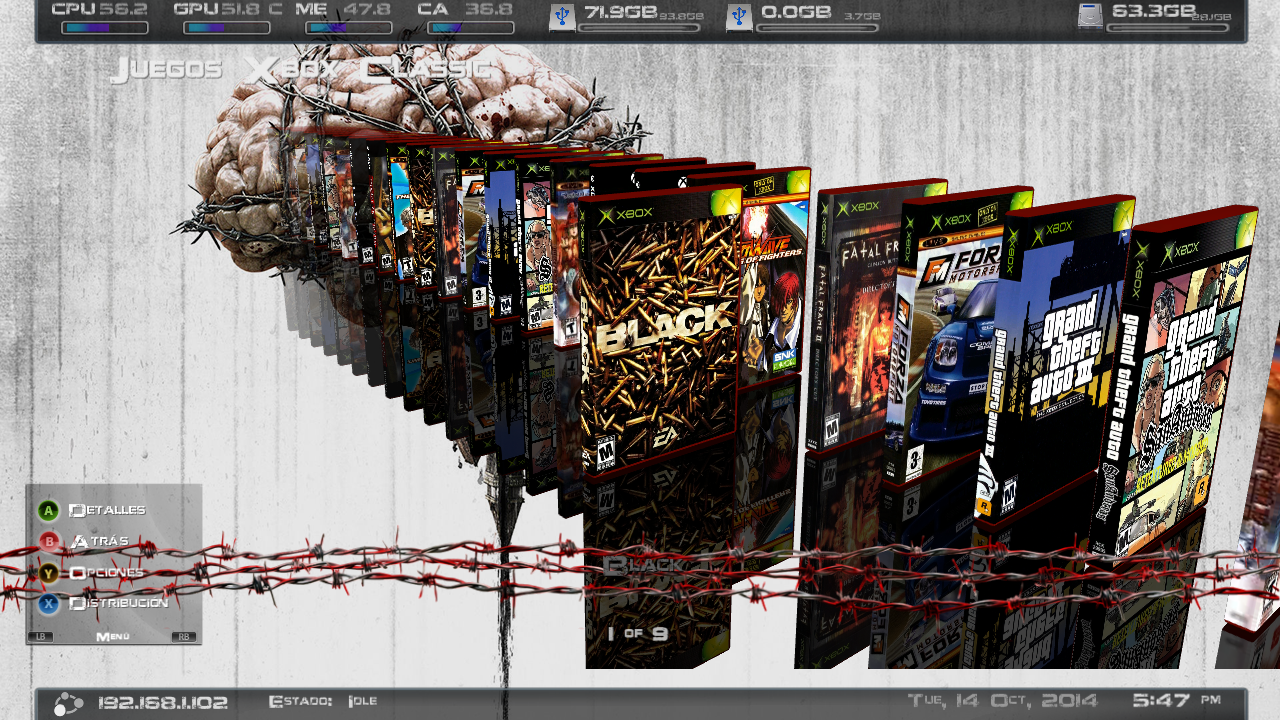Click the red B button icon
This screenshot has width=1280, height=720.
[48, 542]
